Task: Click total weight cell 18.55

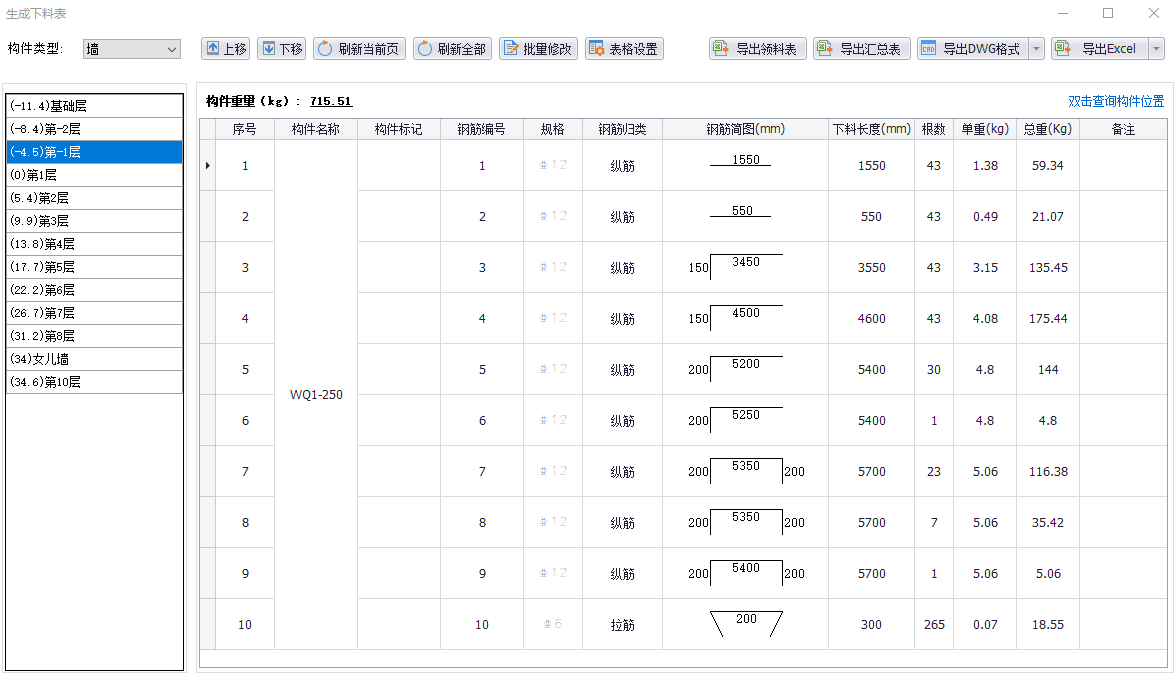Action: [x=1048, y=624]
